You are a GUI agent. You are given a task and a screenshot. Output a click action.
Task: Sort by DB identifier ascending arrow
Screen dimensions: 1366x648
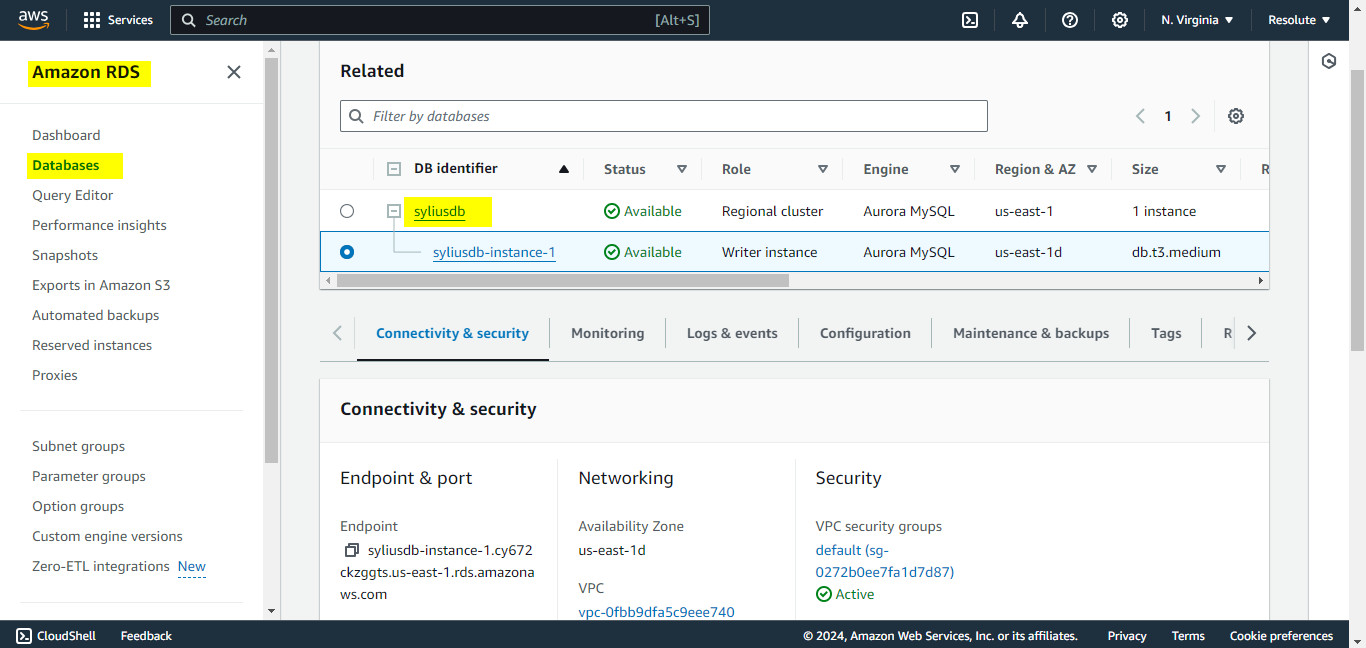coord(564,169)
